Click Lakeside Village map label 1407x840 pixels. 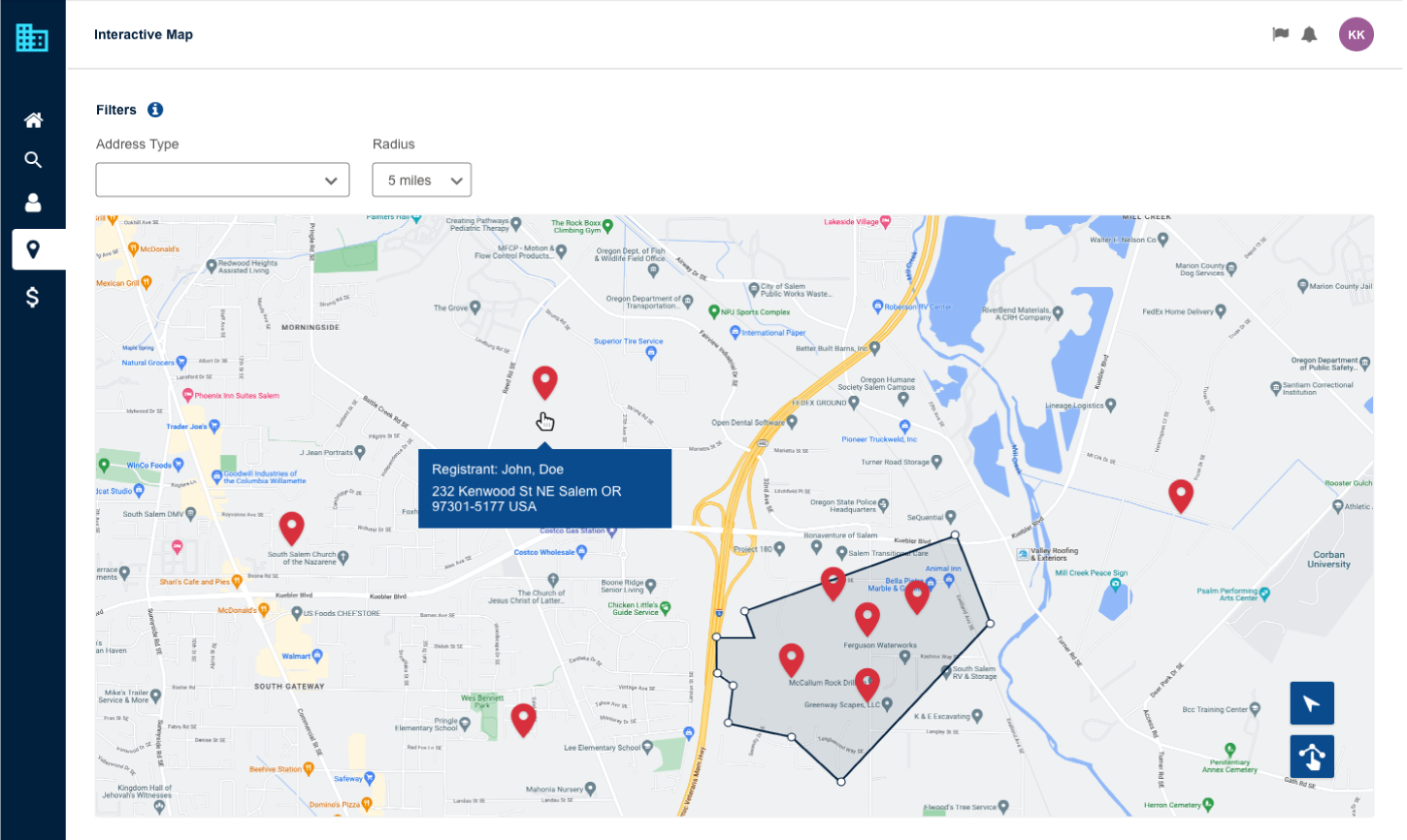click(x=851, y=222)
